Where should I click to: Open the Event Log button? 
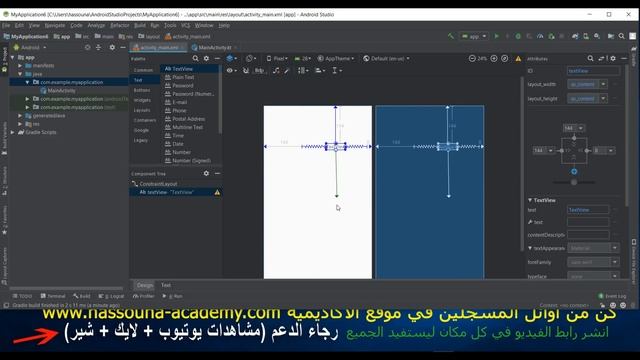(x=612, y=296)
